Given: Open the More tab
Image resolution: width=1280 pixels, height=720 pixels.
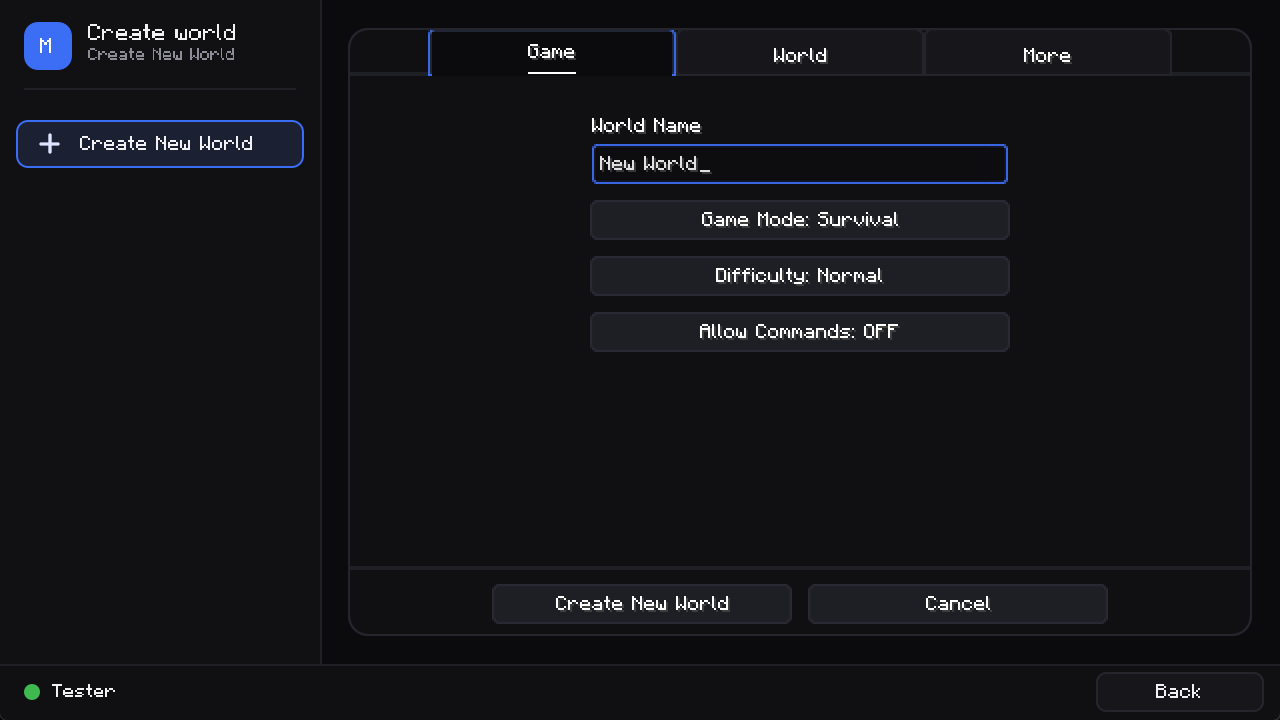Looking at the screenshot, I should coord(1047,53).
